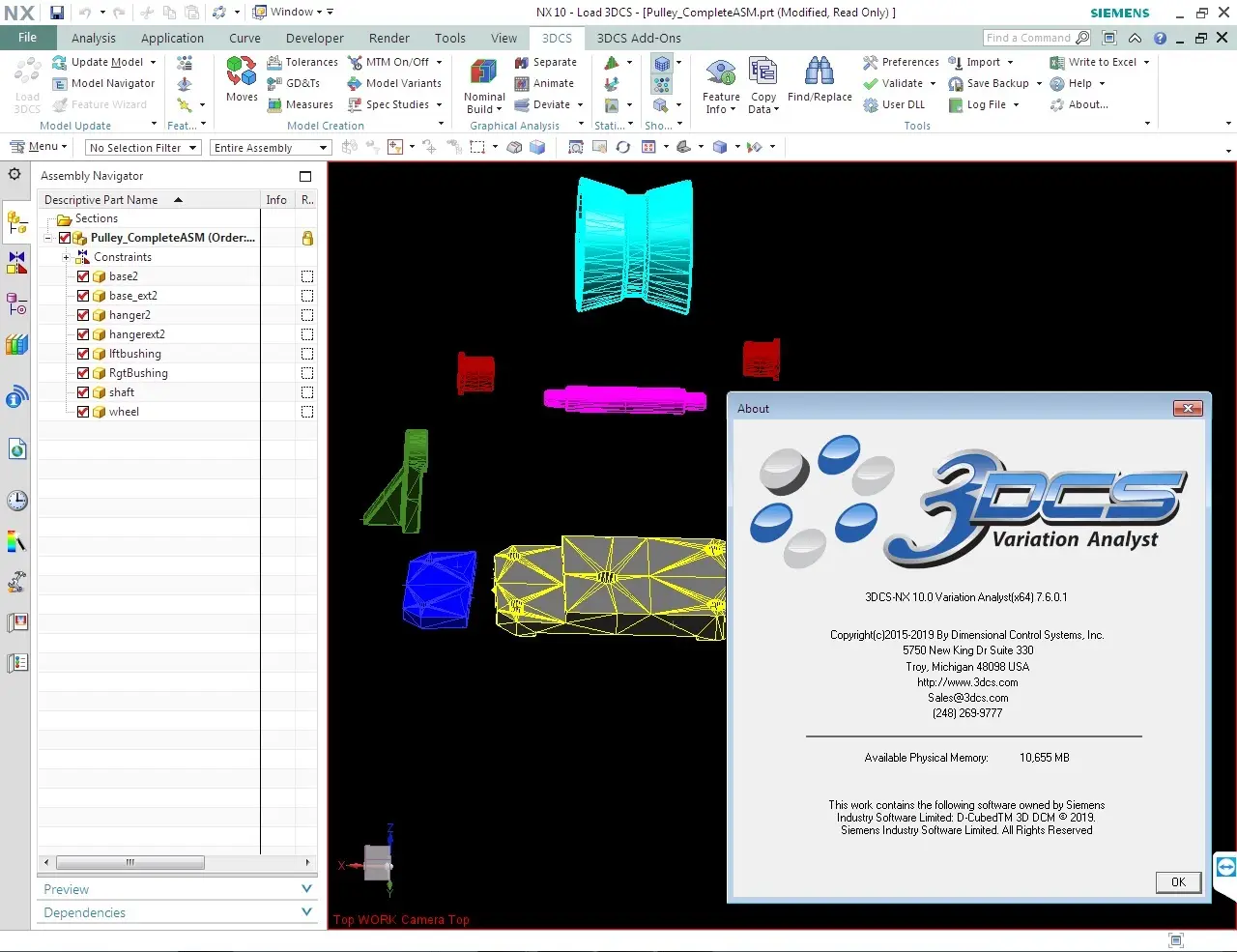Uncheck the base_ext2 component checkbox
The image size is (1237, 952).
tap(83, 296)
